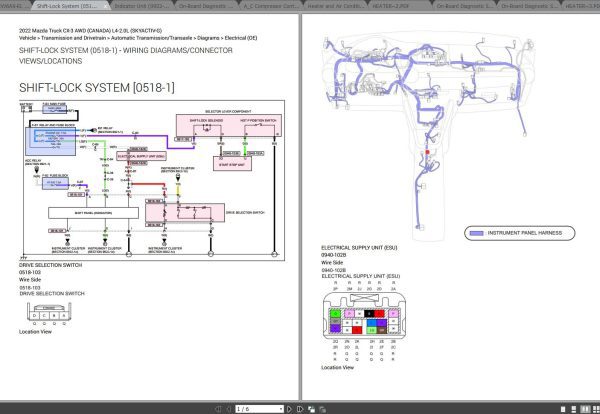Switch to the Indicator Unit tab
Image resolution: width=600 pixels, height=414 pixels.
[x=142, y=6]
